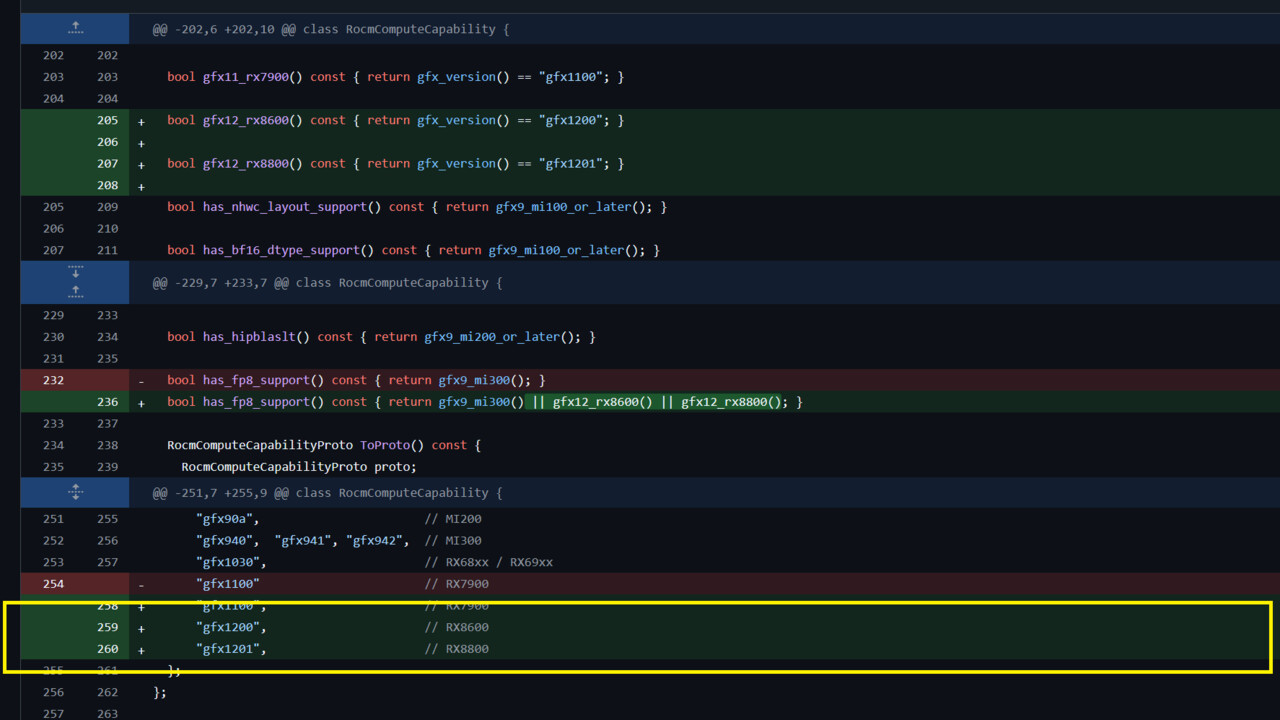Viewport: 1280px width, 720px height.
Task: Expand down above the -229,7 +233,7 hunk
Action: point(75,272)
